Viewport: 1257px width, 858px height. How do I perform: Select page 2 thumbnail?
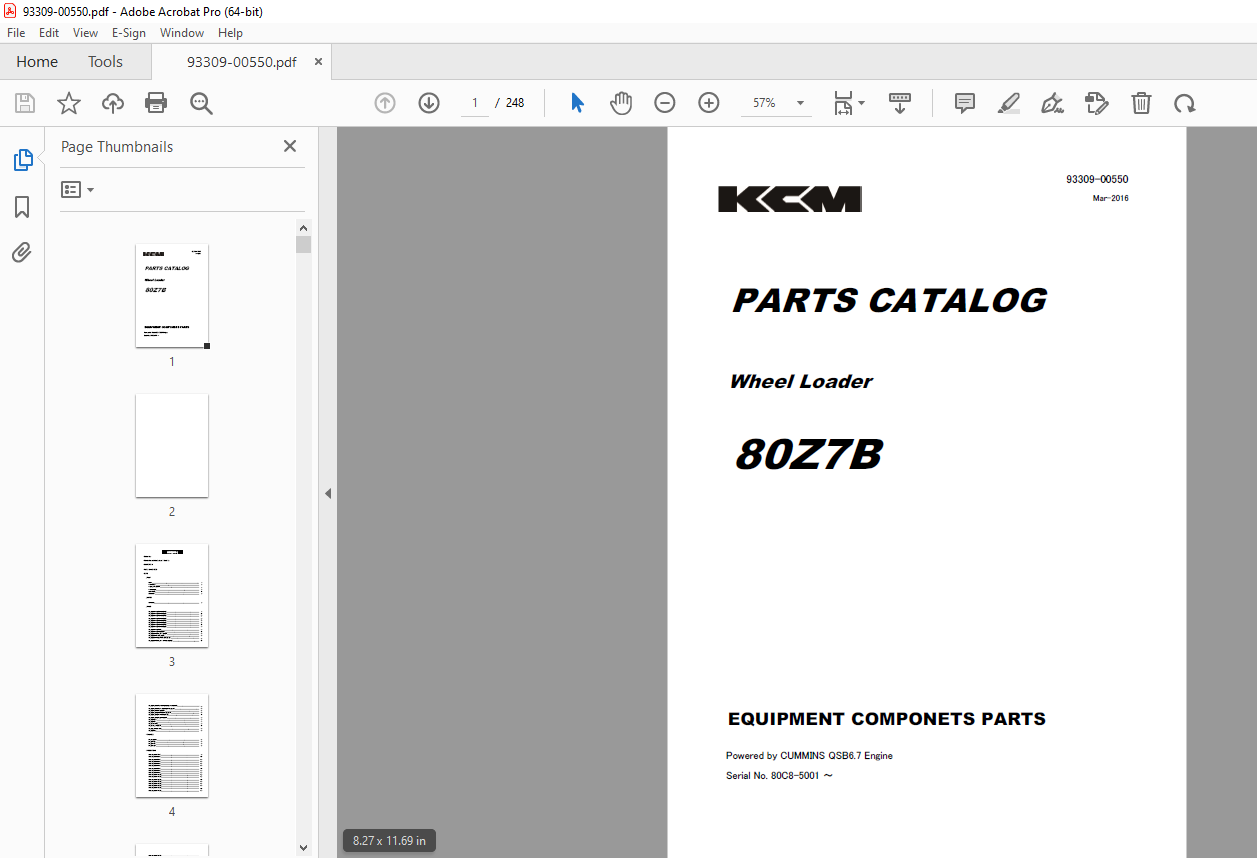pyautogui.click(x=172, y=445)
